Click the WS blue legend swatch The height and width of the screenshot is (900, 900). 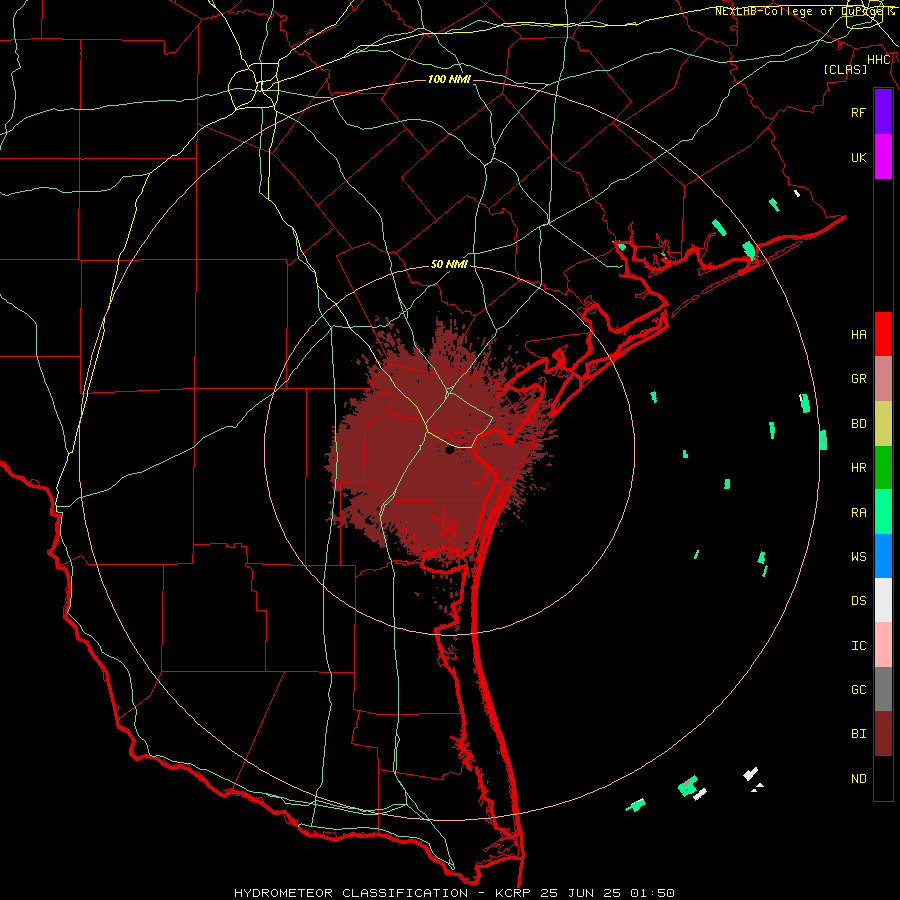(883, 556)
